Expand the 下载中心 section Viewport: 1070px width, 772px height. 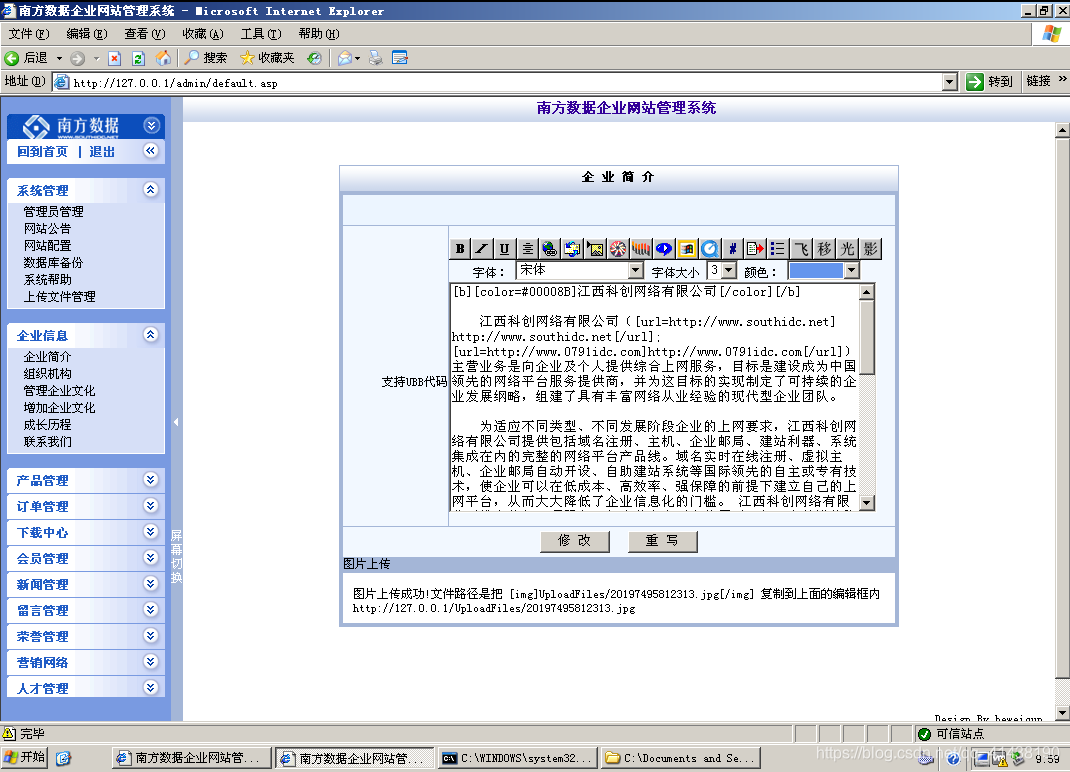pyautogui.click(x=151, y=532)
